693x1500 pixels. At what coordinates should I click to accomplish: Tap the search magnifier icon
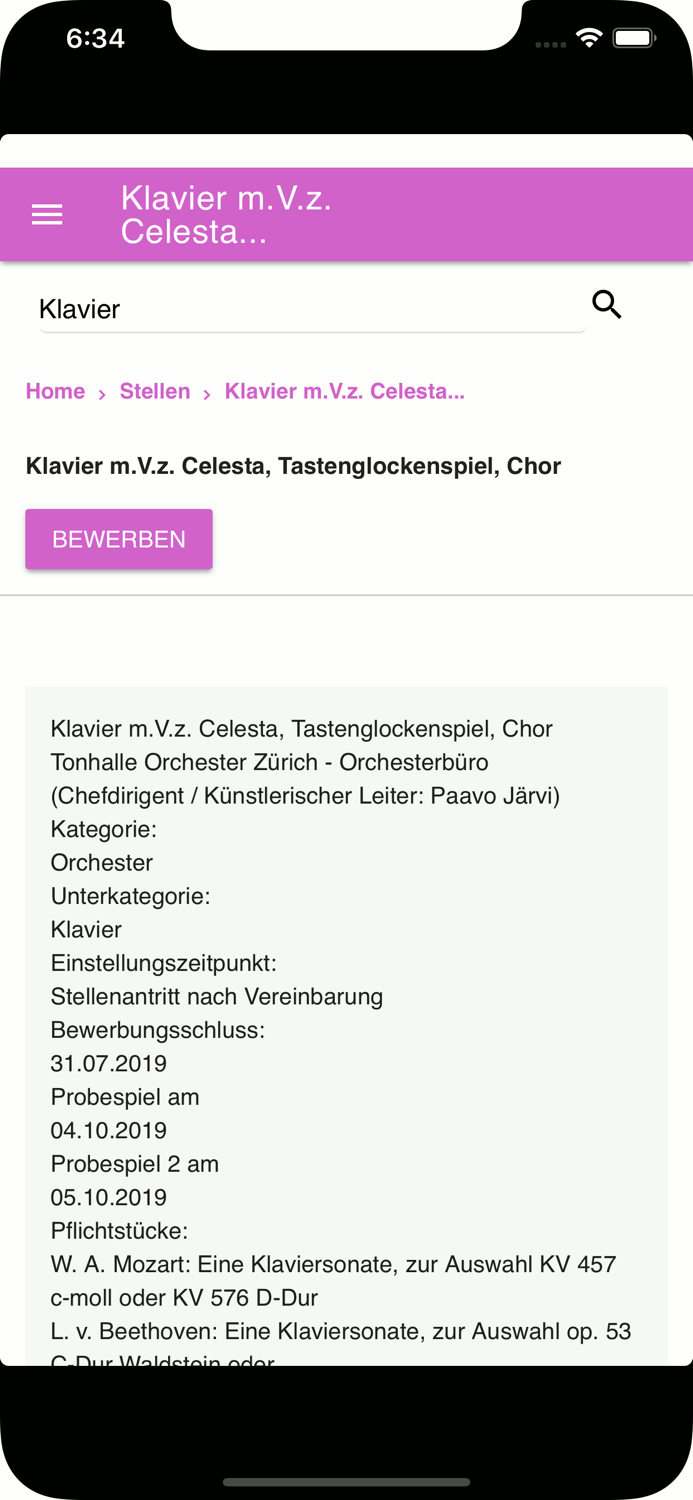point(608,304)
